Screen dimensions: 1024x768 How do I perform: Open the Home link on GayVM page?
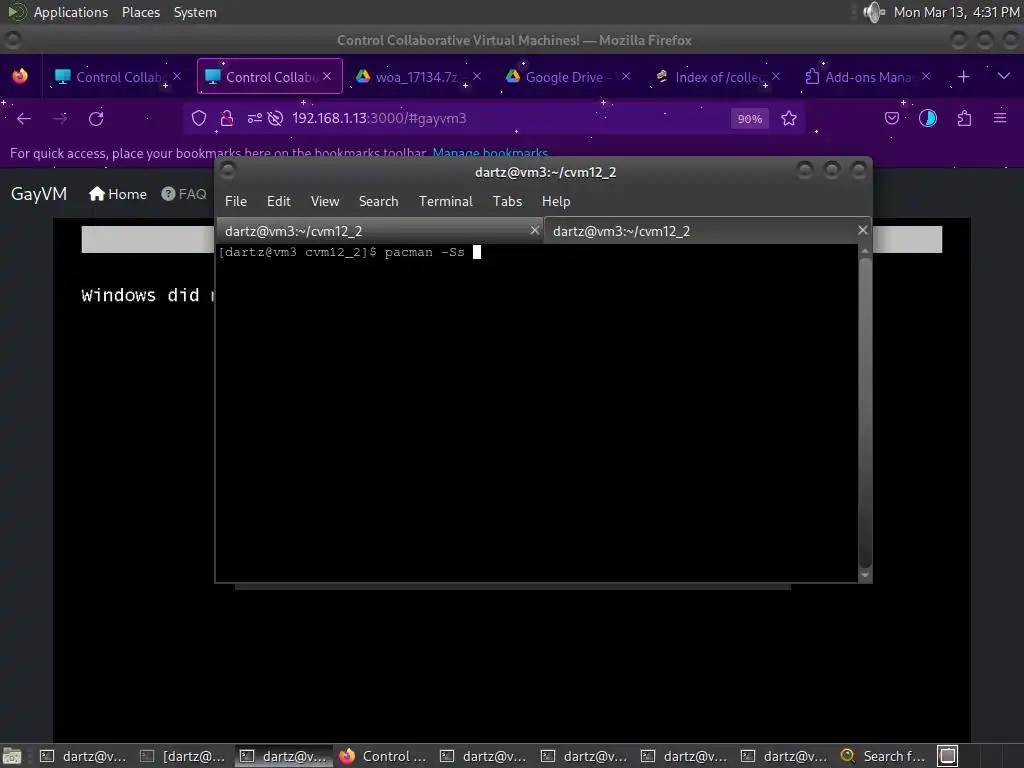point(118,194)
